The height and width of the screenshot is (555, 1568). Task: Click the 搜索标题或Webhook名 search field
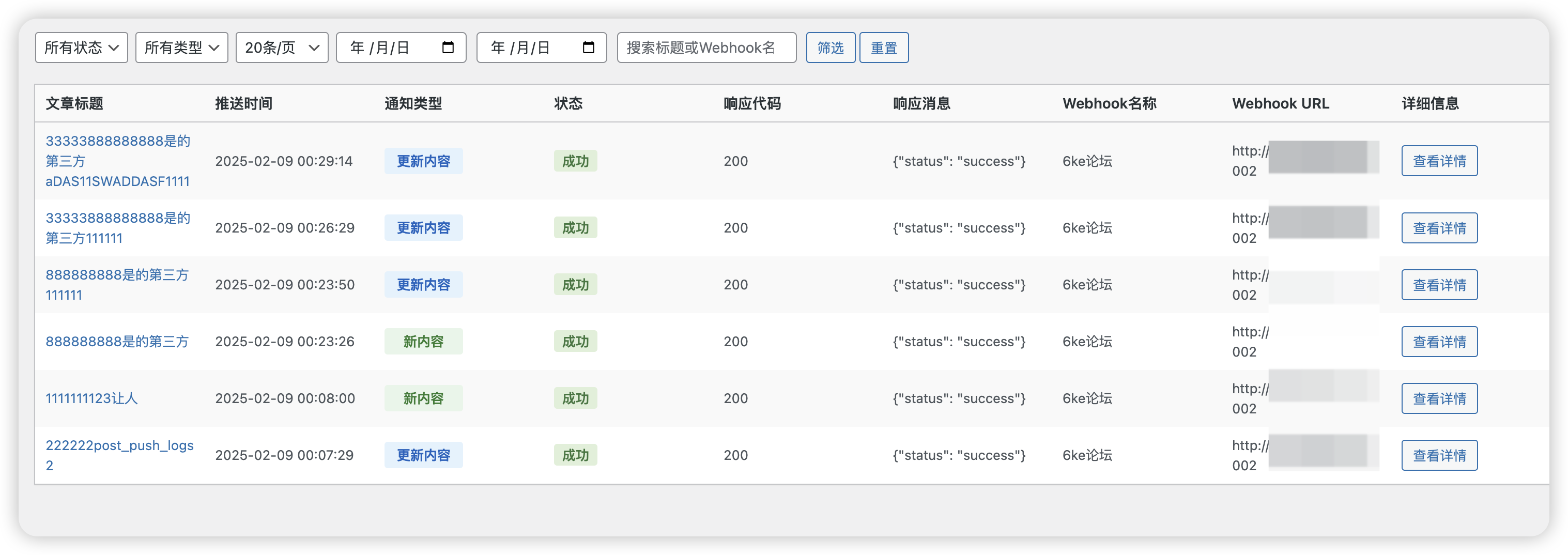pyautogui.click(x=706, y=47)
